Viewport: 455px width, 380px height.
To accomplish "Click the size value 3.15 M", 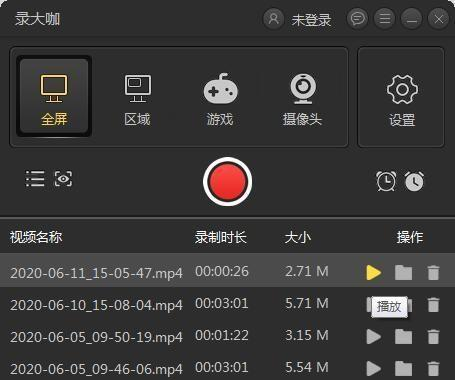I will 307,335.
